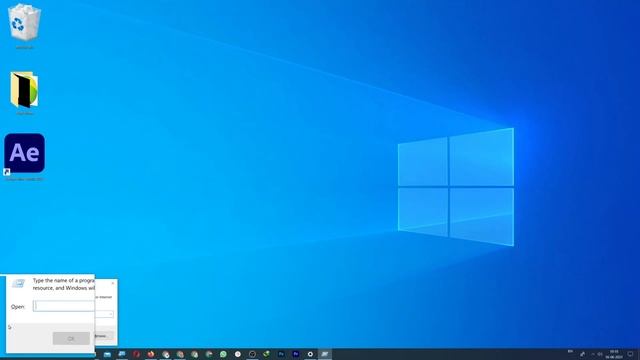Open Settings gear icon in taskbar
This screenshot has height=360, width=640.
click(310, 354)
